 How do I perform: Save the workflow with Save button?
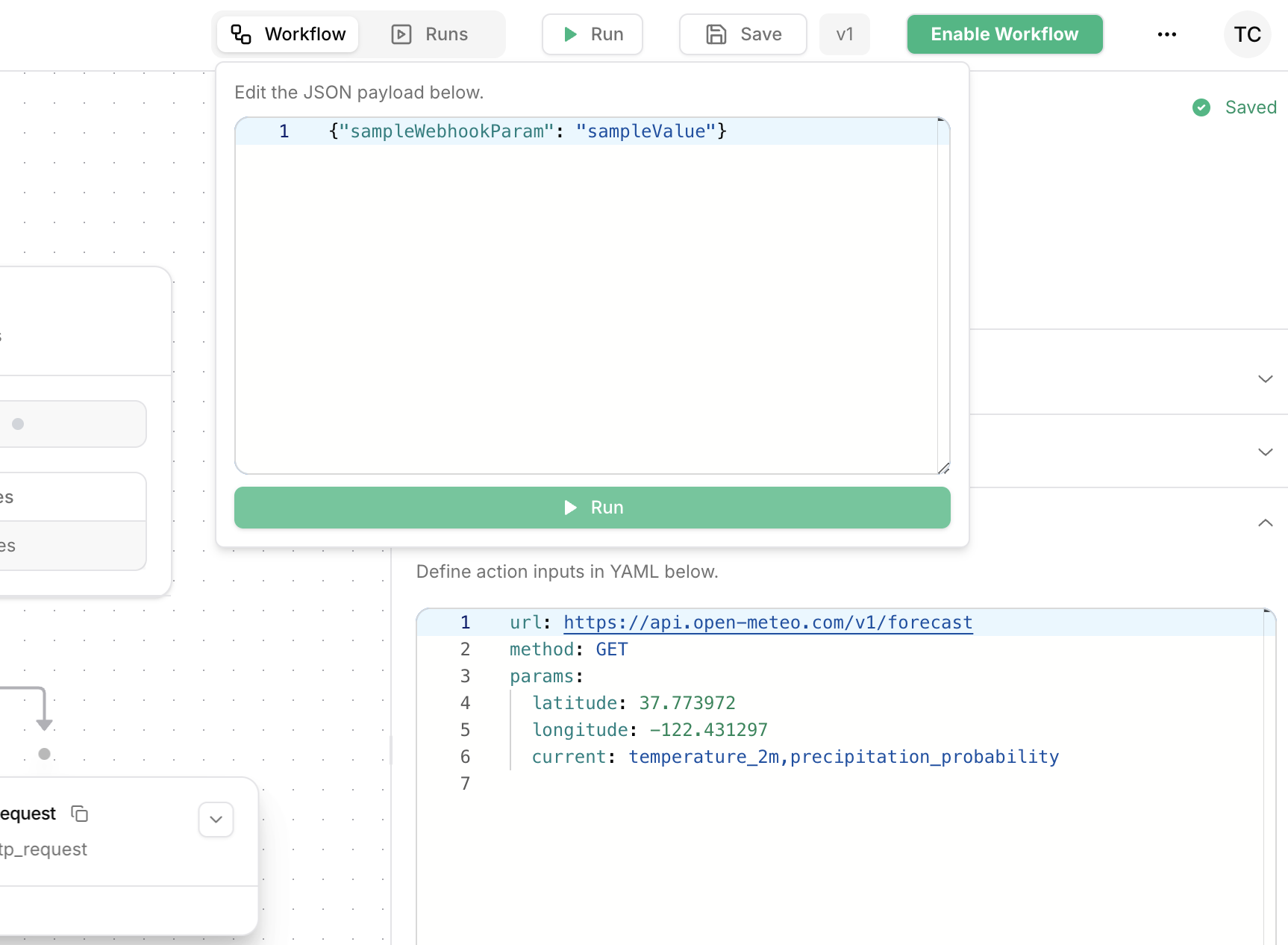pos(743,34)
